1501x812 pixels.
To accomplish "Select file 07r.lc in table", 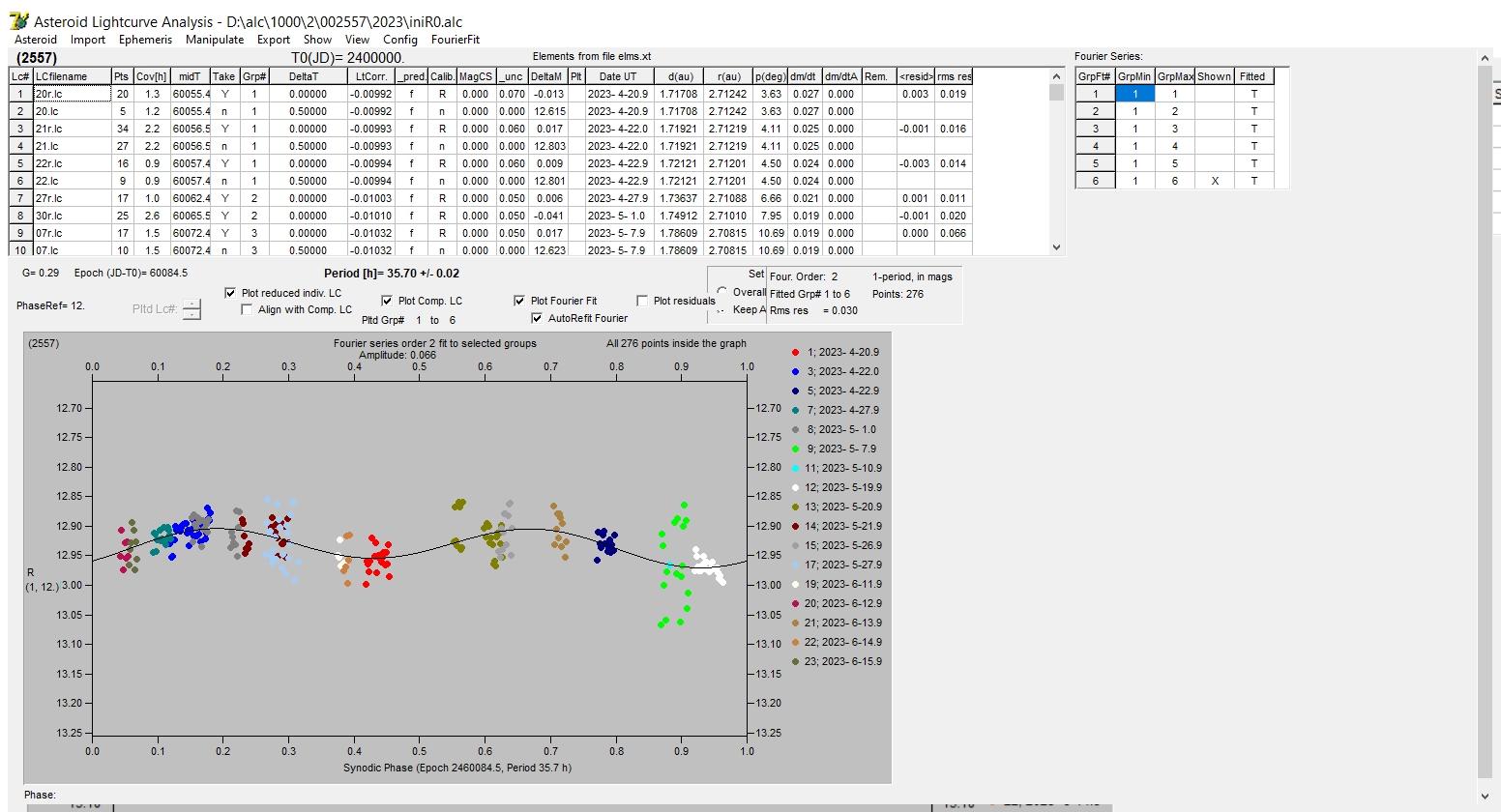I will pos(72,233).
